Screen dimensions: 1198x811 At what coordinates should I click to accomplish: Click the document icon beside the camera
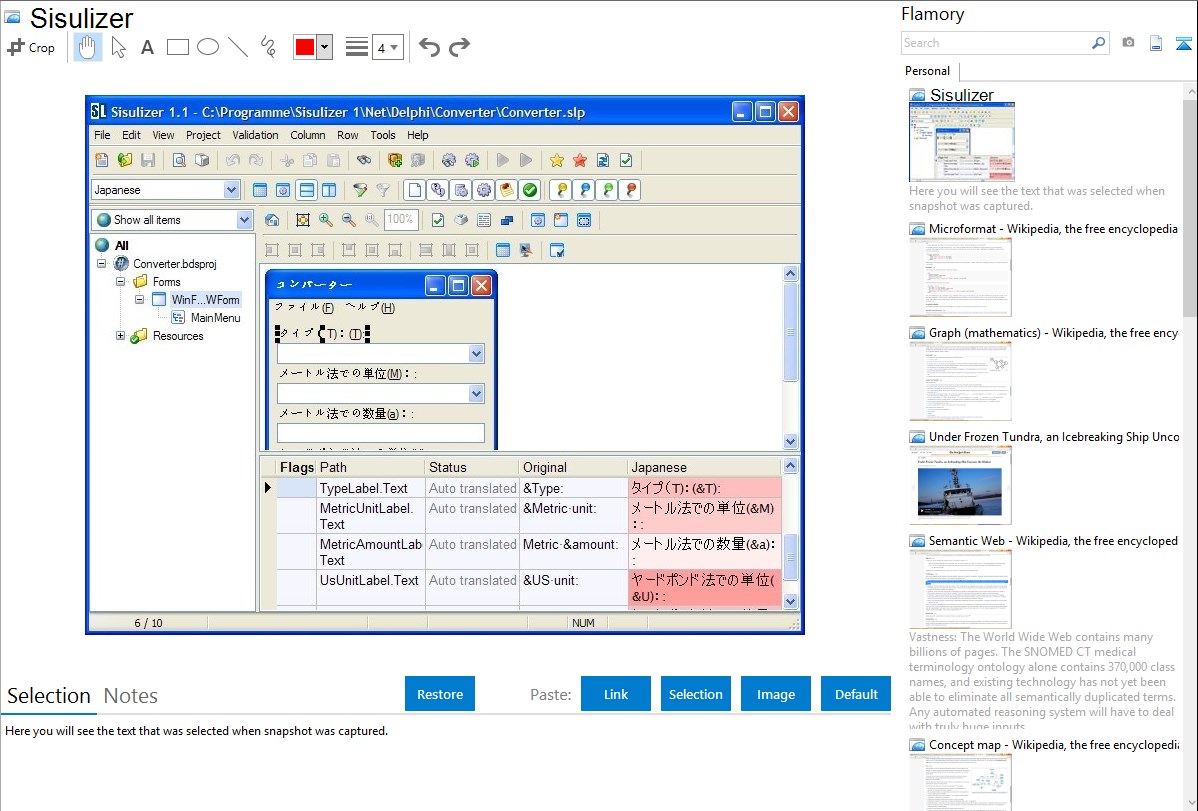tap(1156, 43)
